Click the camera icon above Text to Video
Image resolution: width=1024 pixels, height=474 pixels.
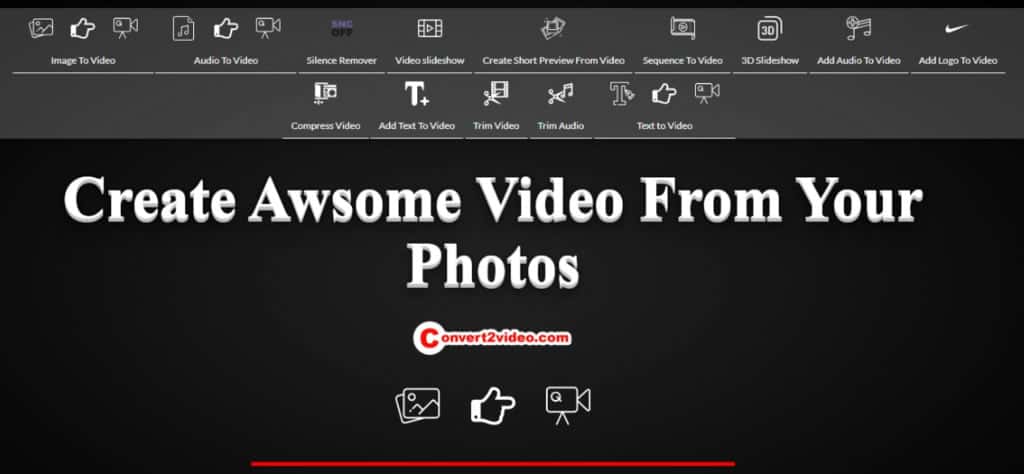[x=707, y=93]
